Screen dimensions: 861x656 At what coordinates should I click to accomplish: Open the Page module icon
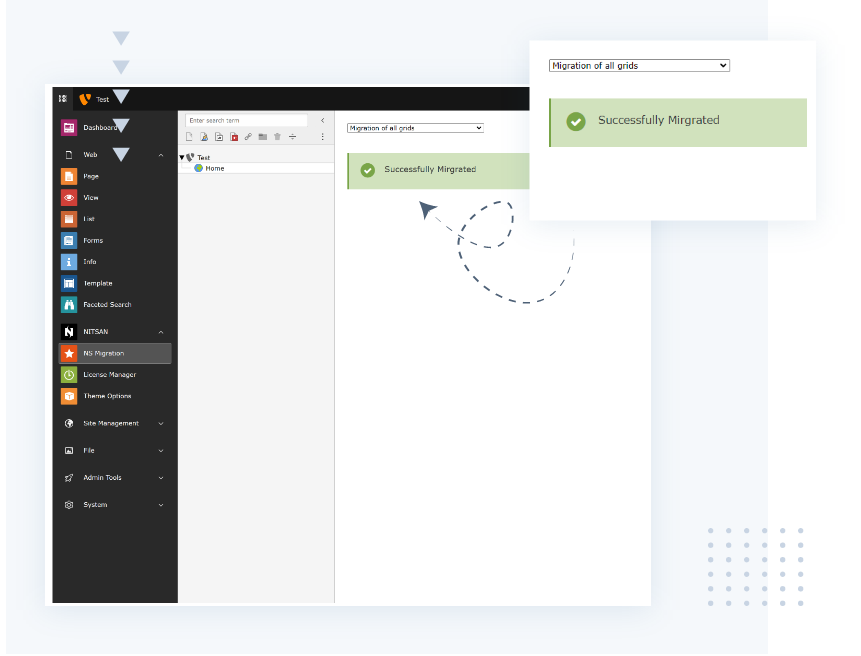69,176
